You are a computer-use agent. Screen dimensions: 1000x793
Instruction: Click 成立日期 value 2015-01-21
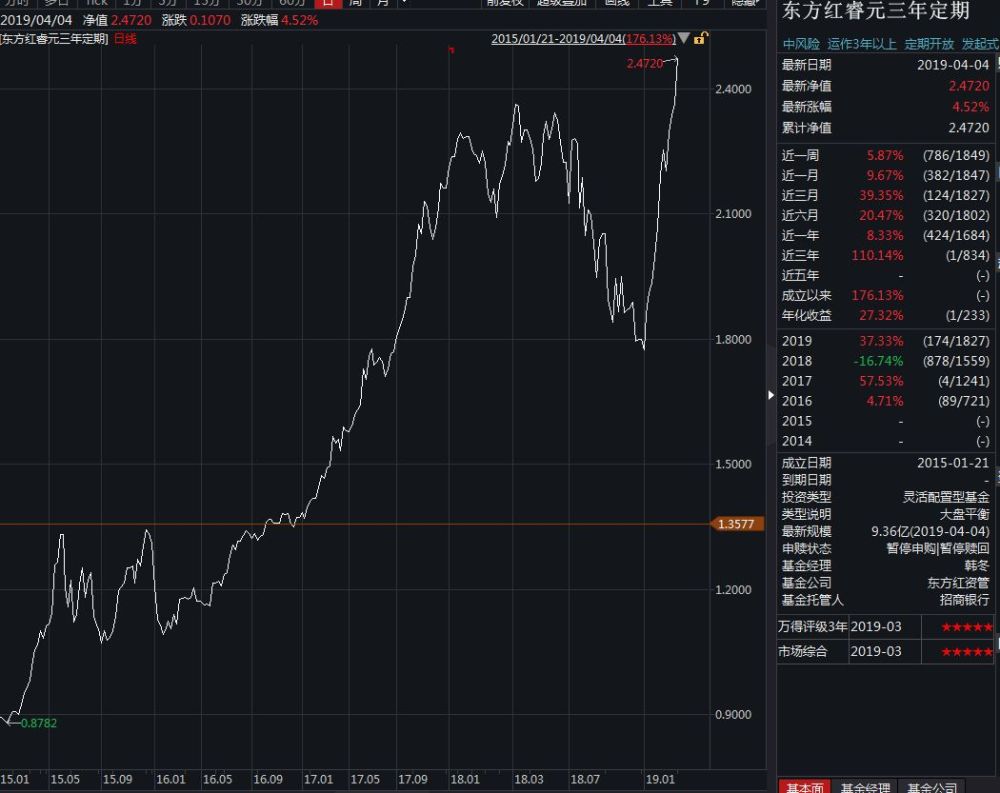point(953,463)
